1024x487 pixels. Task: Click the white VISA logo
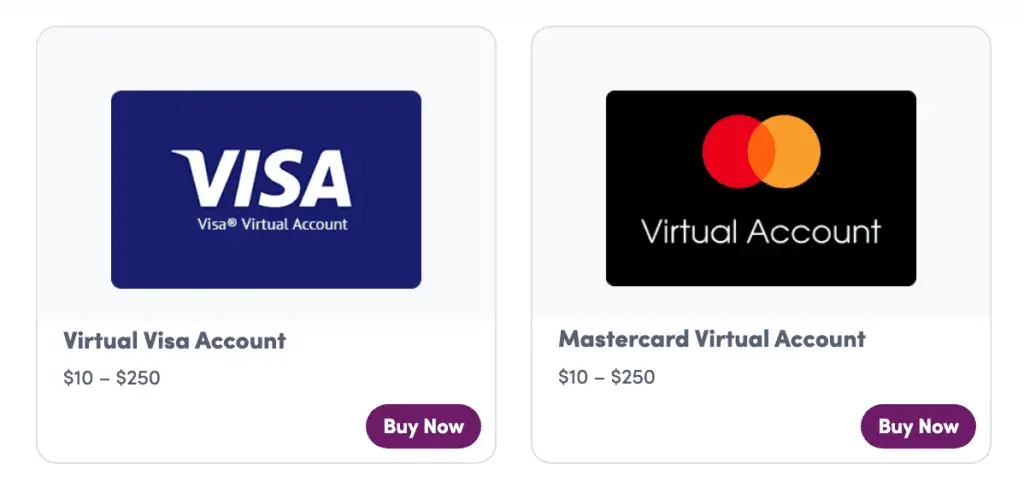coord(262,178)
